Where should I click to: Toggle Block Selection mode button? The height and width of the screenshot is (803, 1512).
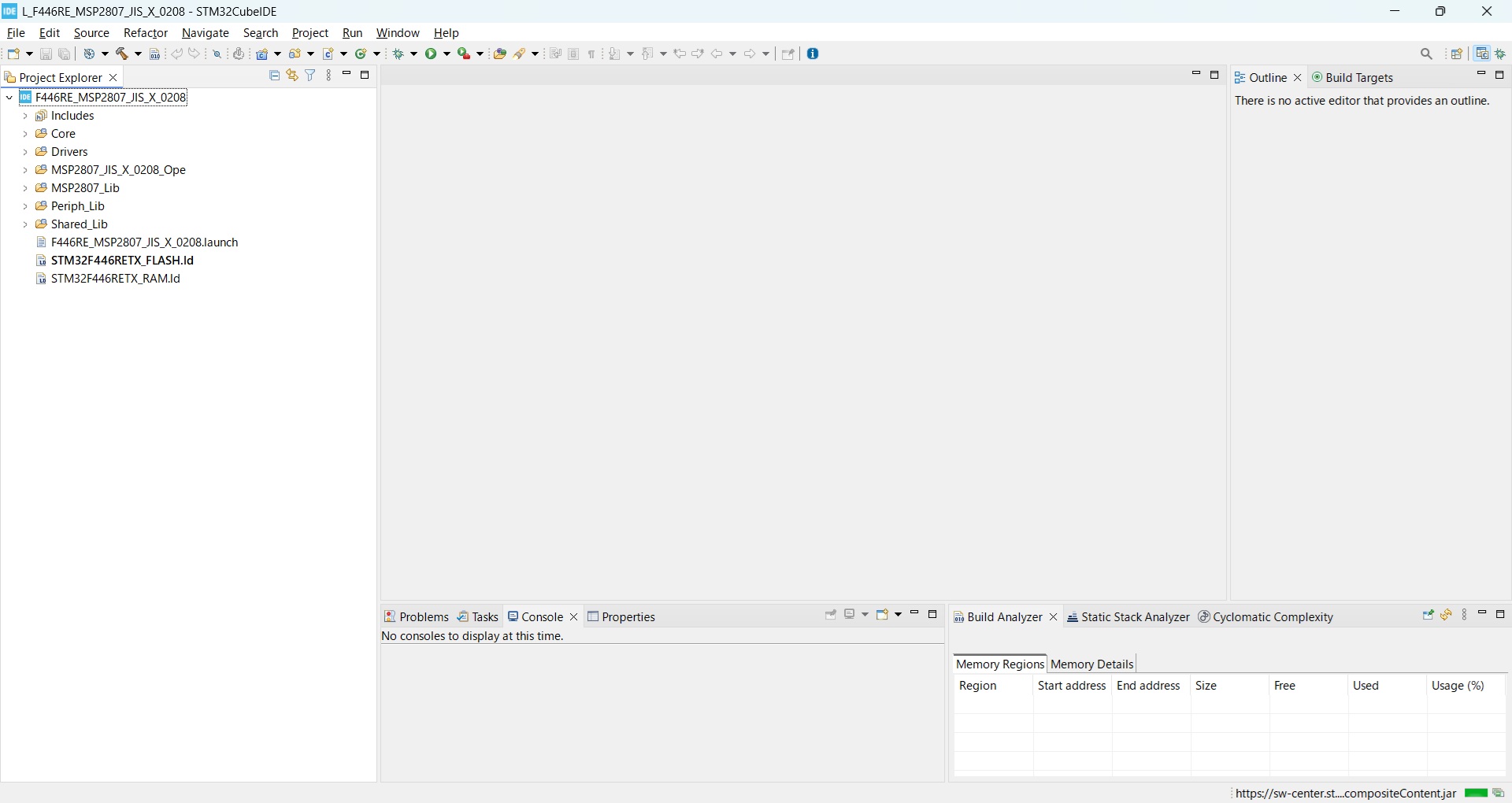[x=574, y=54]
